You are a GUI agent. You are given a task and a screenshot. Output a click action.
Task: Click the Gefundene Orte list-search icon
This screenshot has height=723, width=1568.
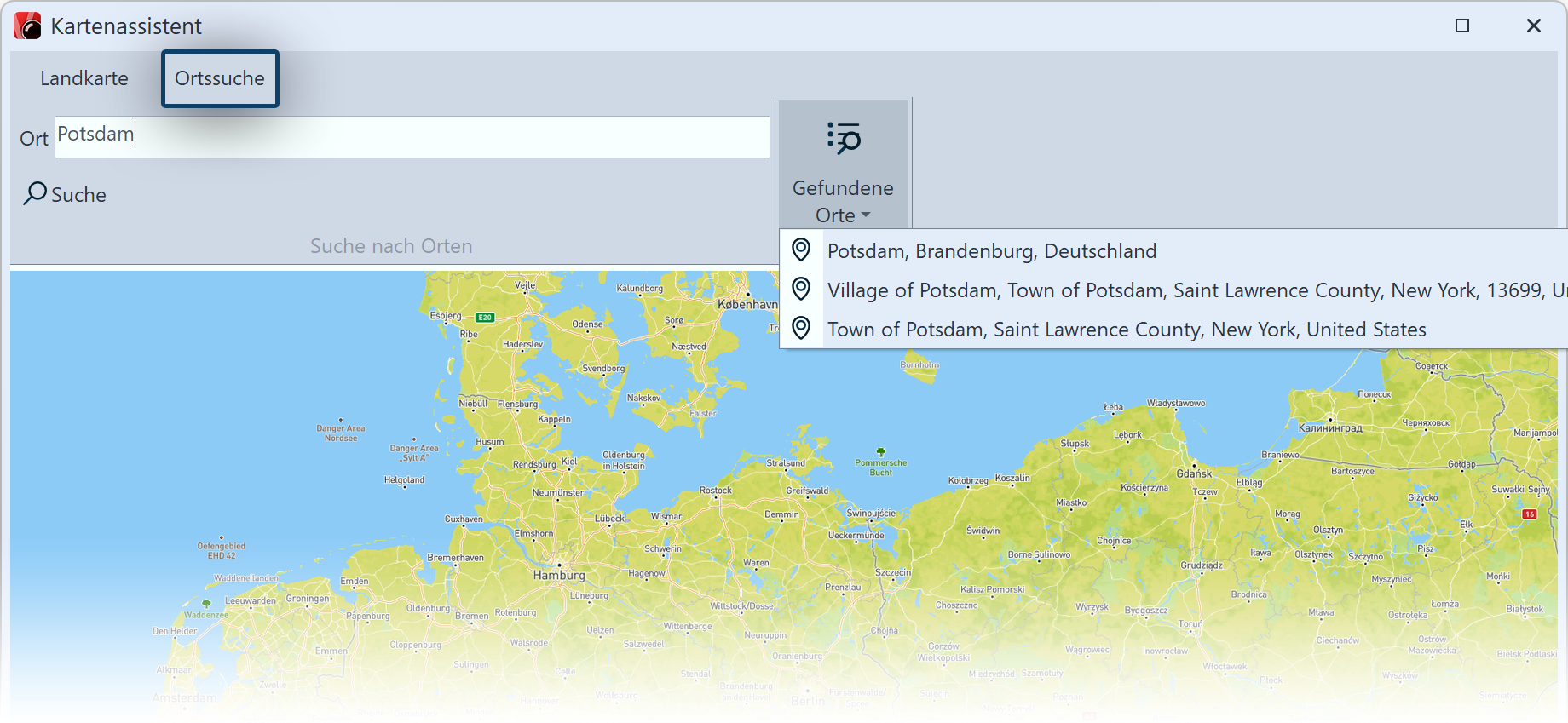point(843,138)
